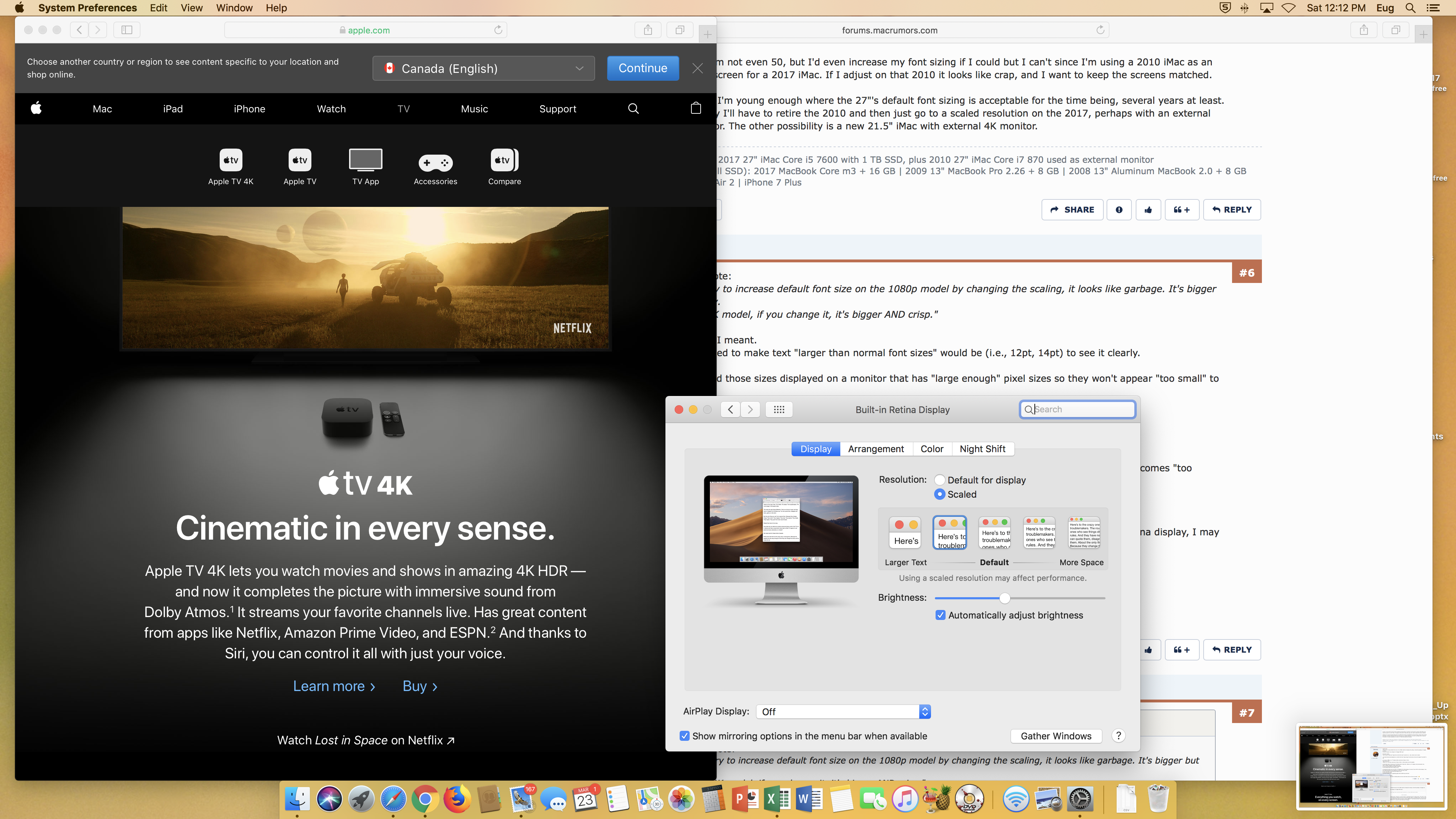Choose the currently selected second scaled resolution thumbnail

coord(950,532)
